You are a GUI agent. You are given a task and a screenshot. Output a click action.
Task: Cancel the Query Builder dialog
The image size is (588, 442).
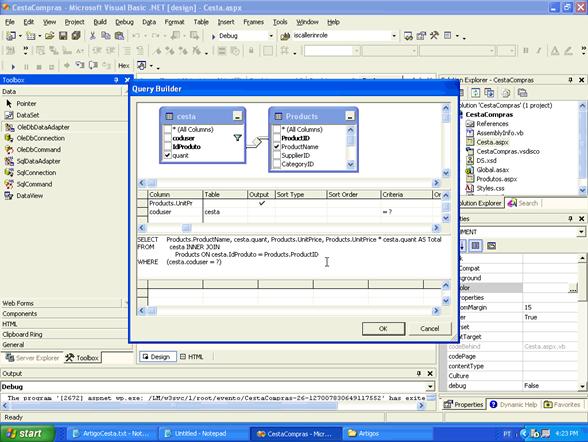(x=429, y=329)
